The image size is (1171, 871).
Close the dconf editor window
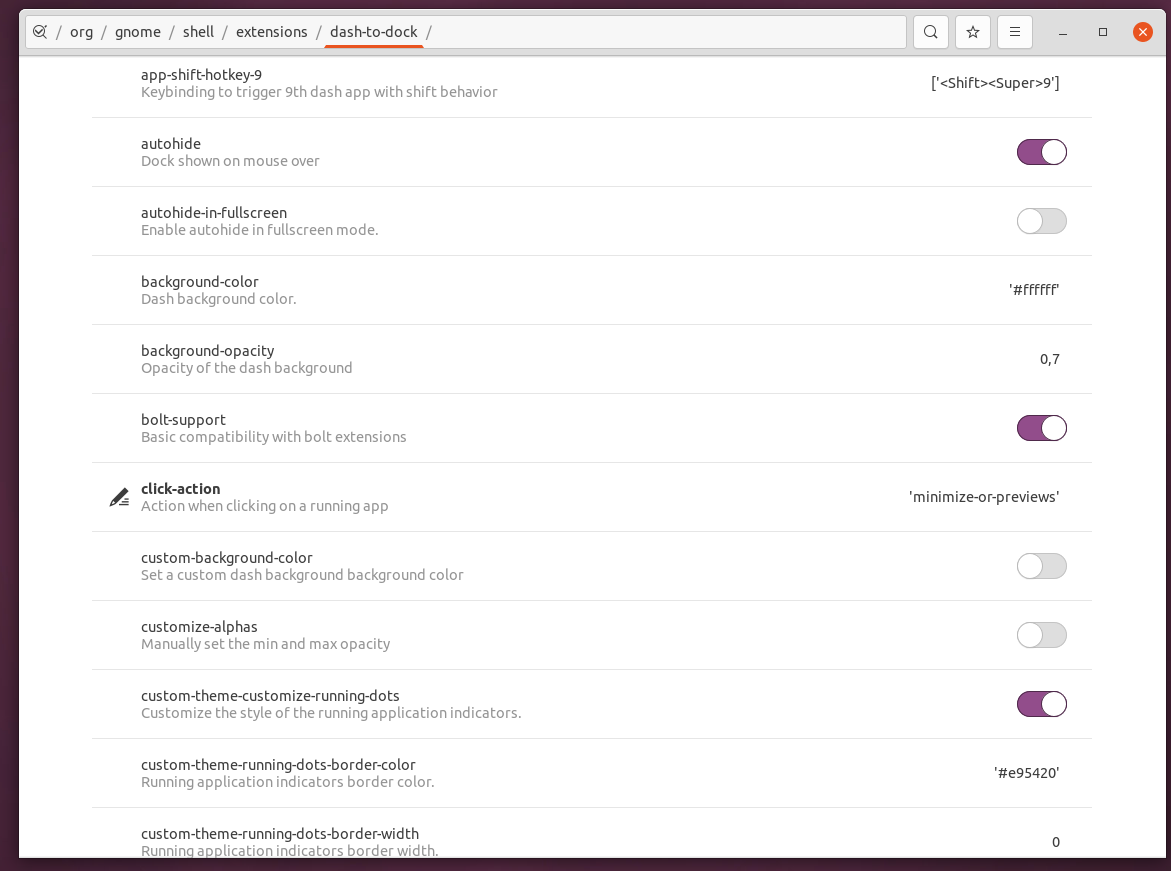1143,32
